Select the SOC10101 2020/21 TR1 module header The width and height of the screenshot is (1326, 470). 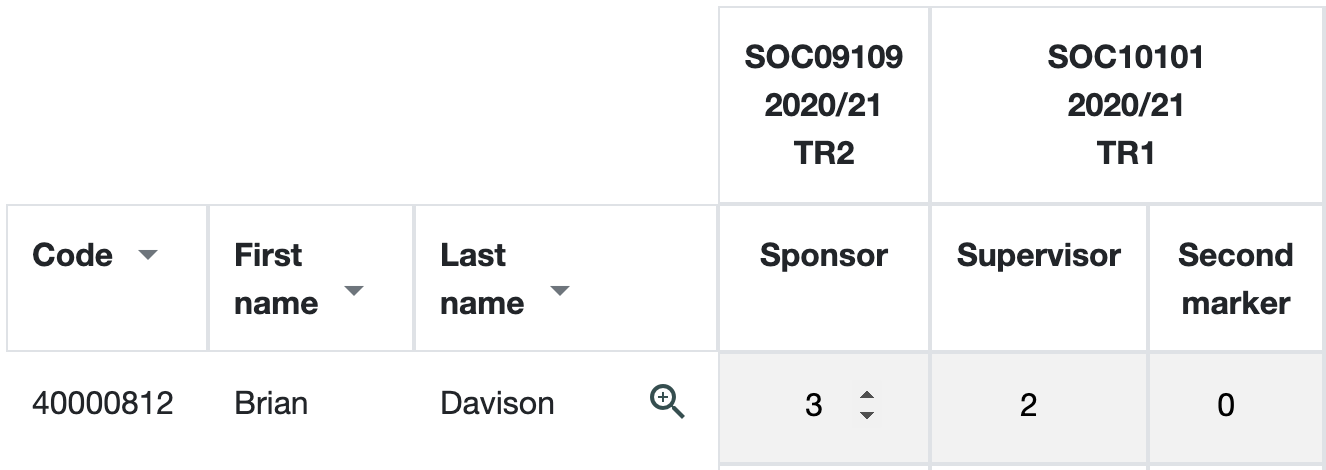pos(1127,105)
